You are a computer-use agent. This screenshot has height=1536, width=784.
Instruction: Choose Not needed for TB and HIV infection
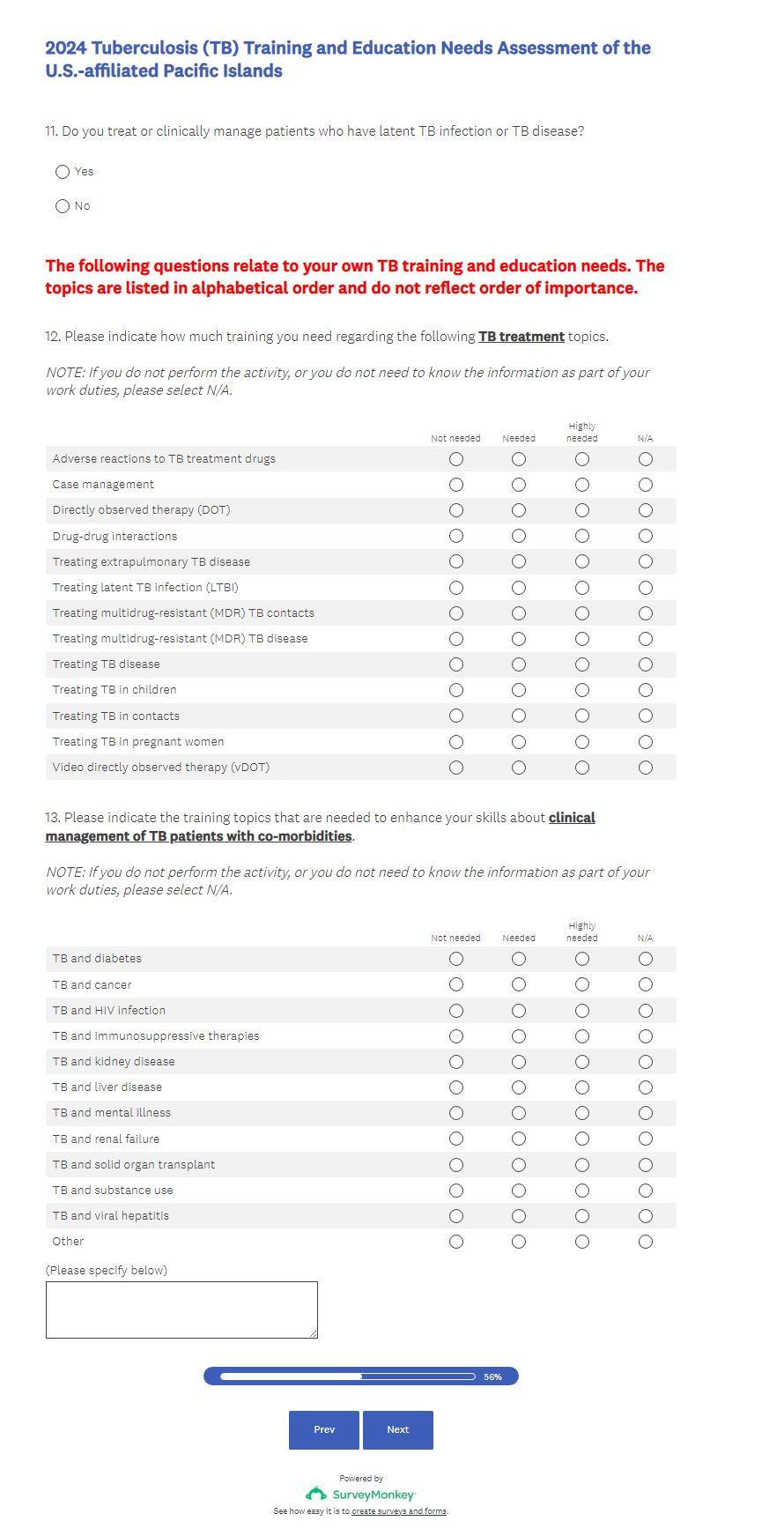coord(456,1011)
